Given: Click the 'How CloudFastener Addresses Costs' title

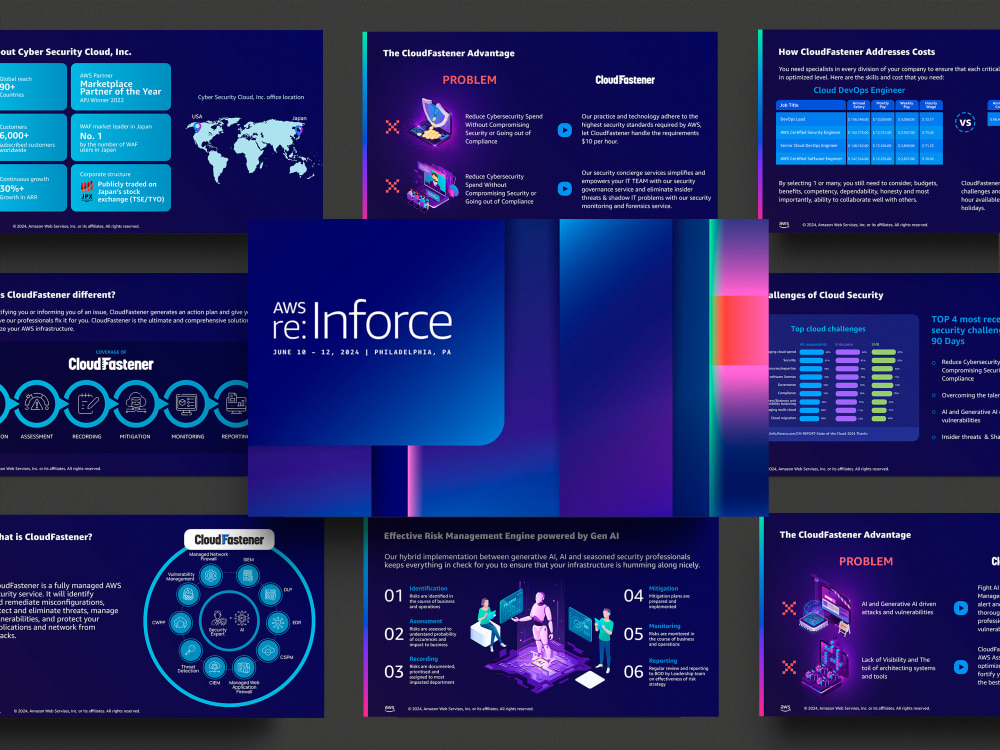Looking at the screenshot, I should 857,52.
